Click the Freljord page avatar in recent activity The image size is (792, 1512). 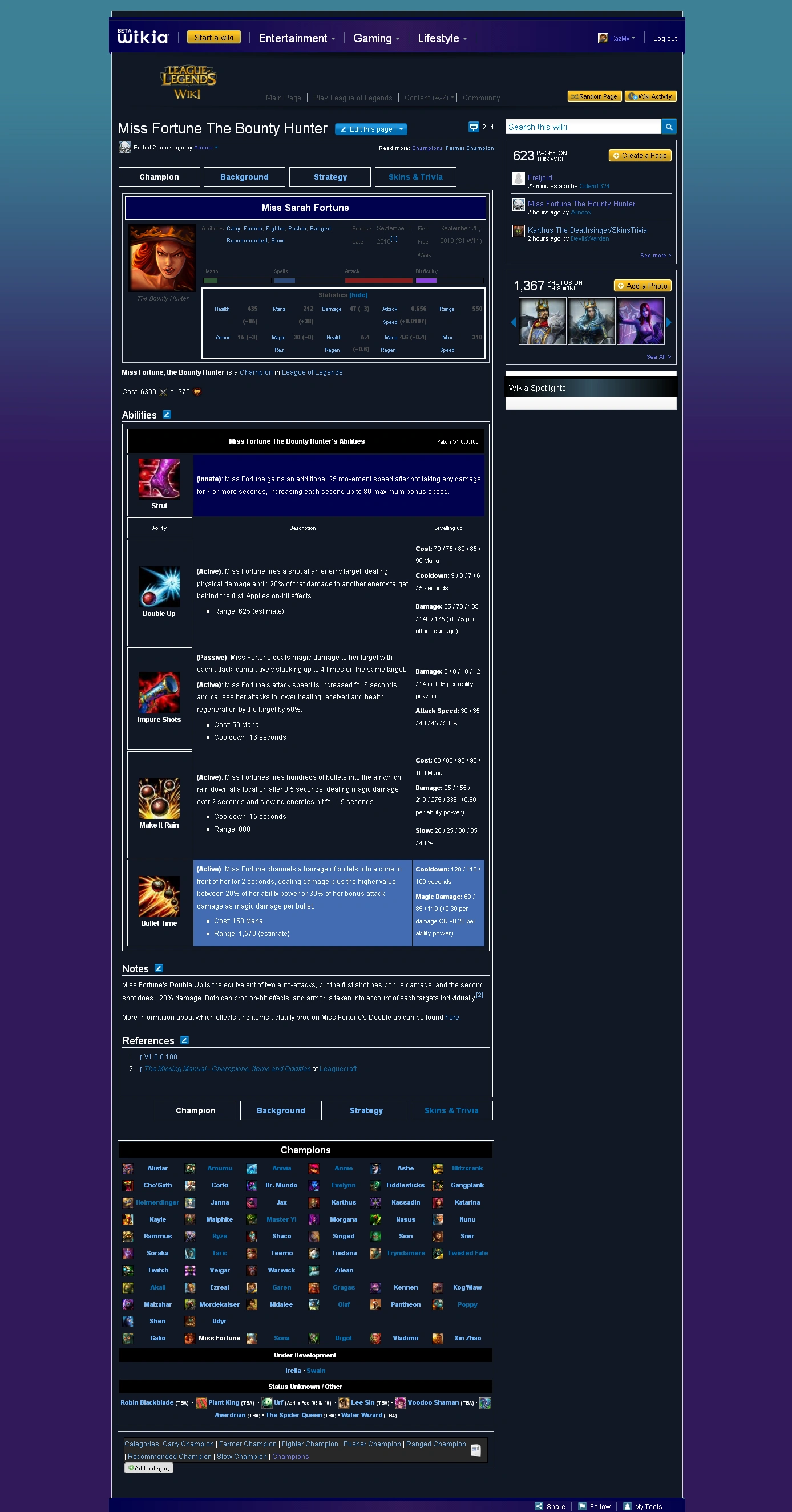pyautogui.click(x=519, y=178)
